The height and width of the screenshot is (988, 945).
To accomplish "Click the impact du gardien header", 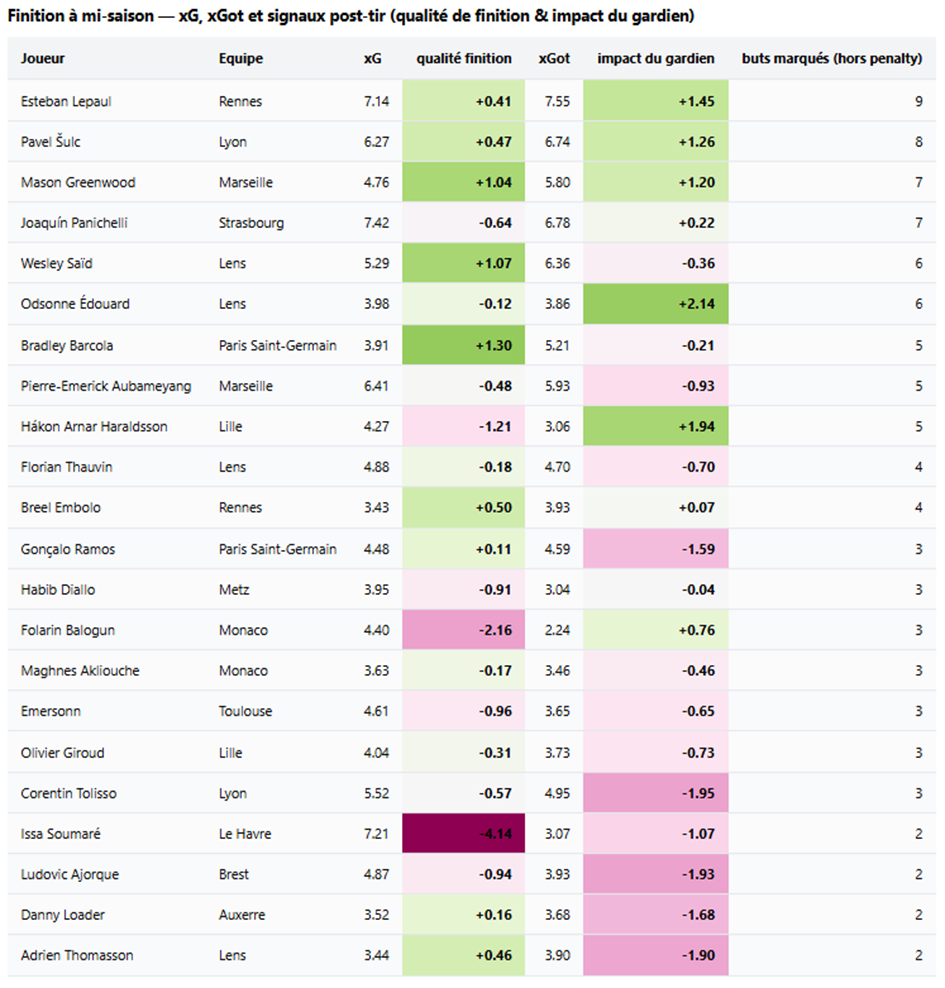I will pos(656,59).
